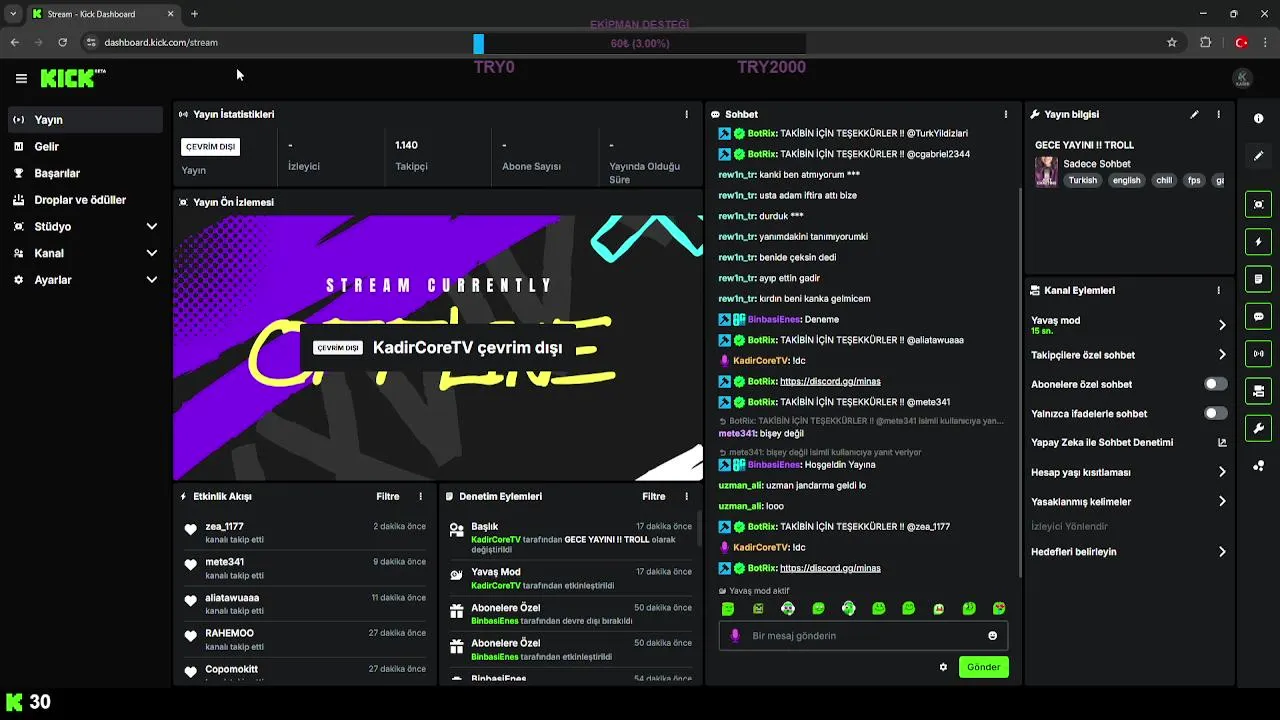Viewport: 1280px width, 720px height.
Task: Open a new browser tab
Action: pyautogui.click(x=194, y=14)
